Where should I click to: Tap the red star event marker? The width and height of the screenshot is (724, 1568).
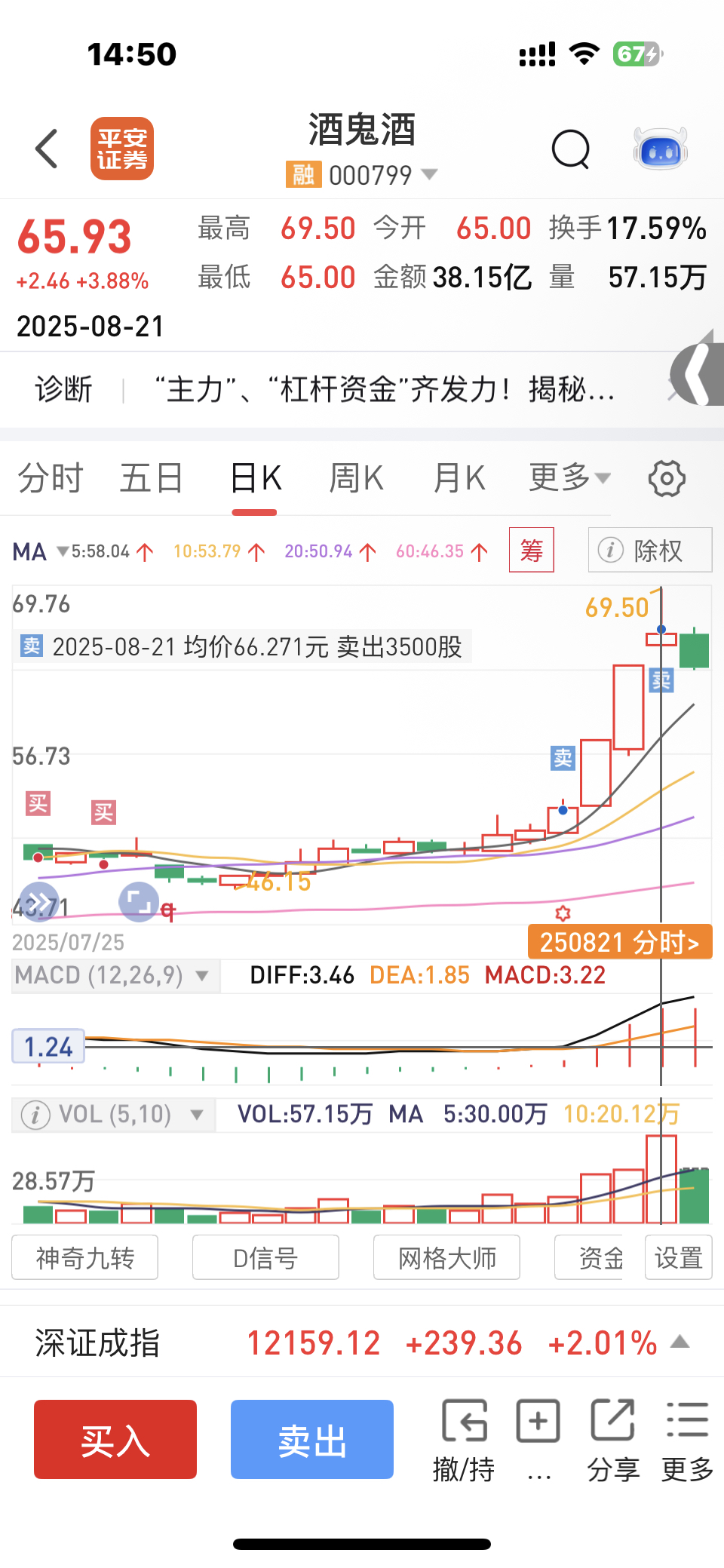coord(563,913)
